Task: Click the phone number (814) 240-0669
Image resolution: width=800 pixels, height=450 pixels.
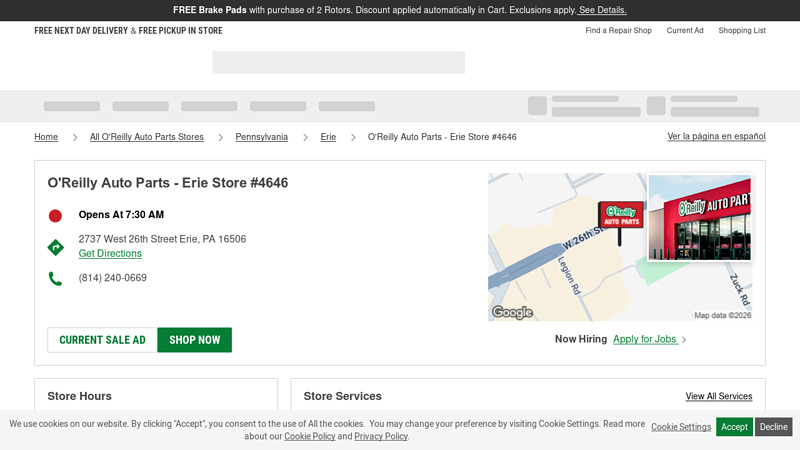Action: (113, 278)
